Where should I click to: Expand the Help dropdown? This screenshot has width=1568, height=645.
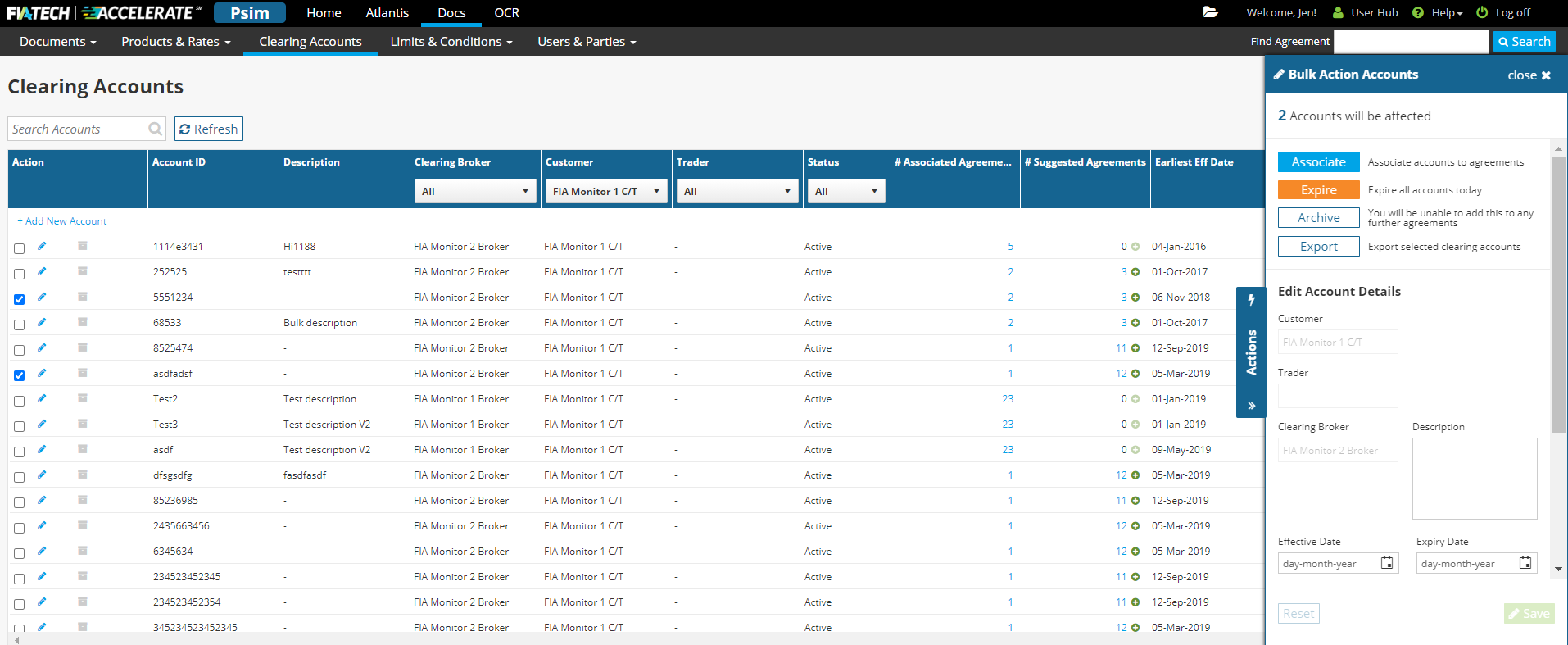tap(1447, 13)
